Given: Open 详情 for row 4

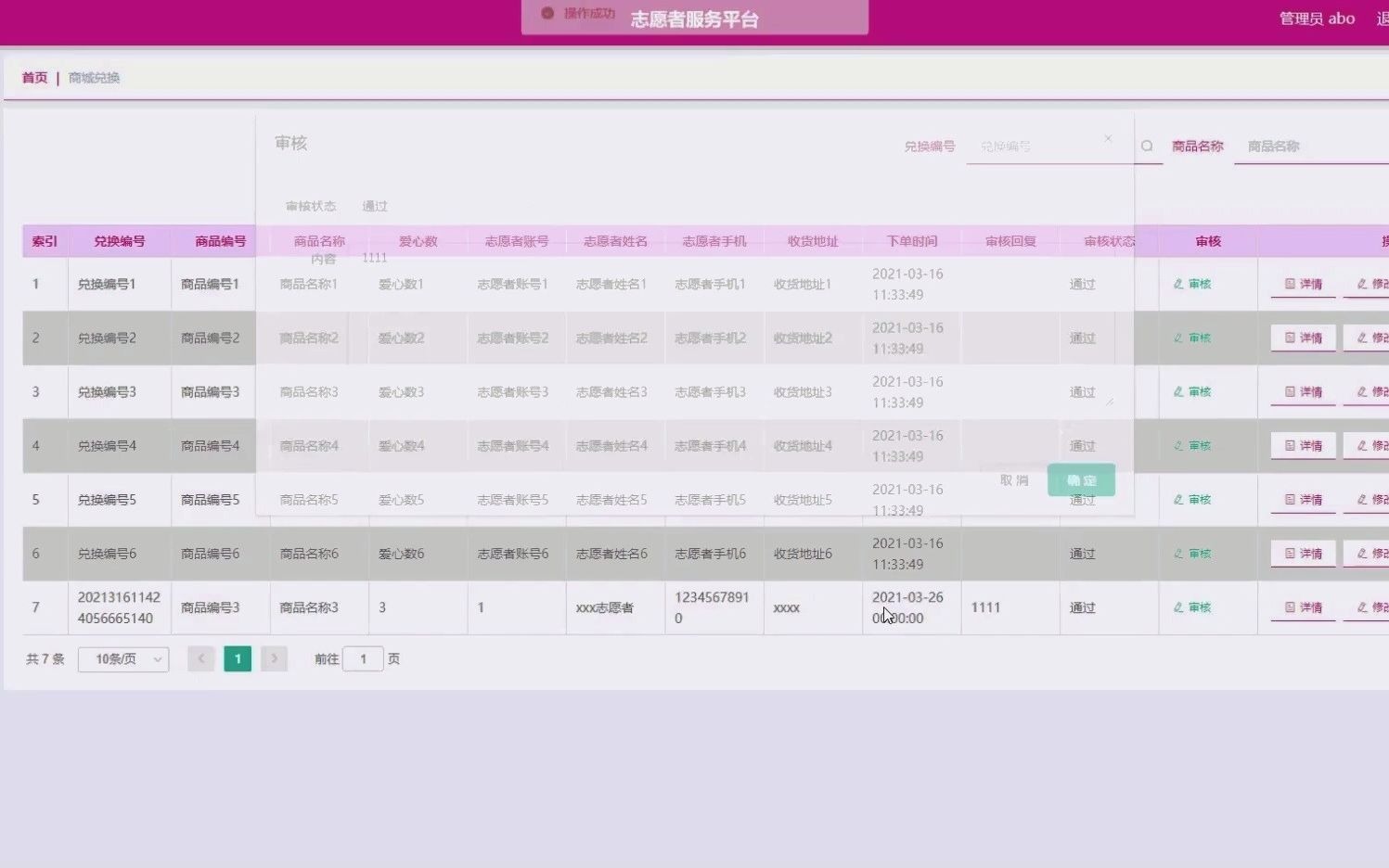Looking at the screenshot, I should [1303, 445].
